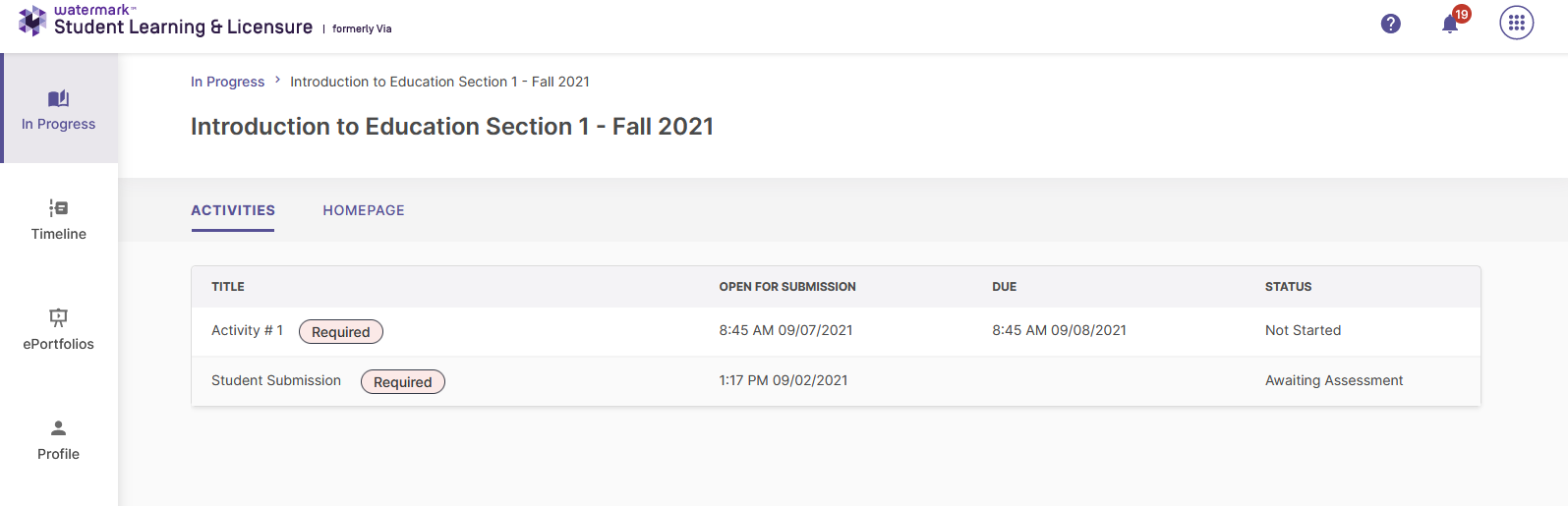Click the Watermark logo icon
The width and height of the screenshot is (1568, 506).
point(32,21)
